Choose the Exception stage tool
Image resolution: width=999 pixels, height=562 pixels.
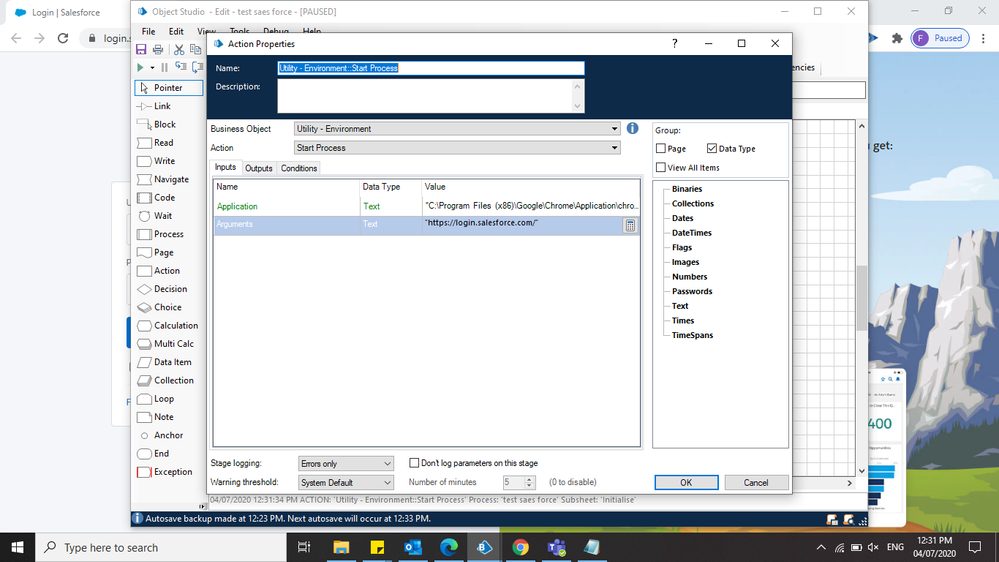(x=164, y=472)
